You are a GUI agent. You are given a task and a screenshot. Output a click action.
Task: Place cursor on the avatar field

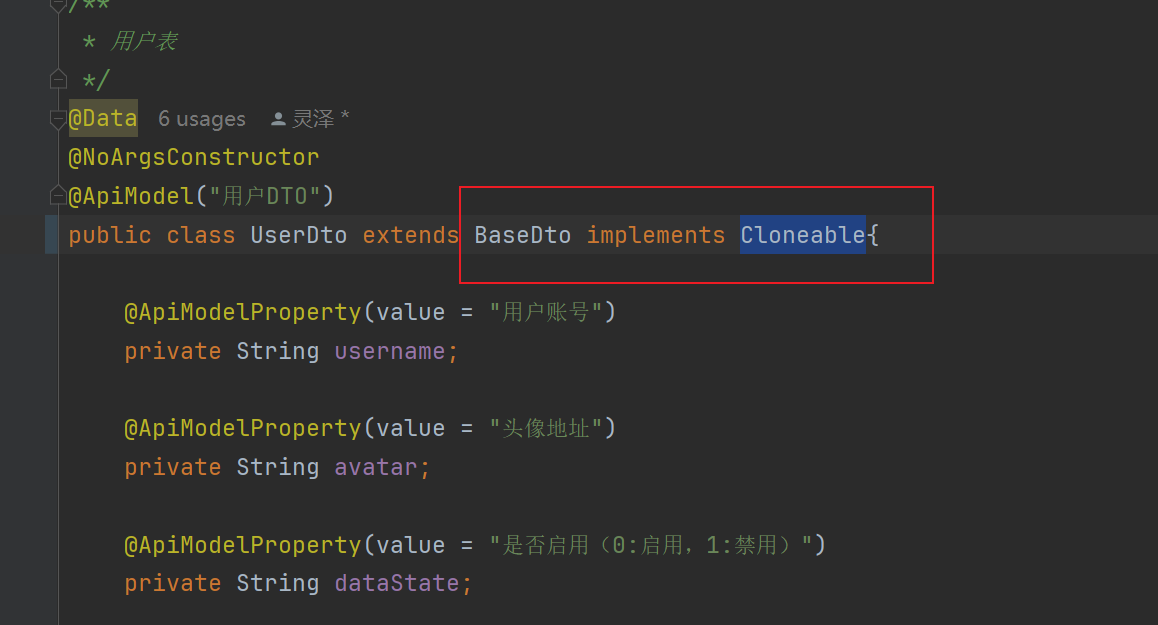(376, 467)
